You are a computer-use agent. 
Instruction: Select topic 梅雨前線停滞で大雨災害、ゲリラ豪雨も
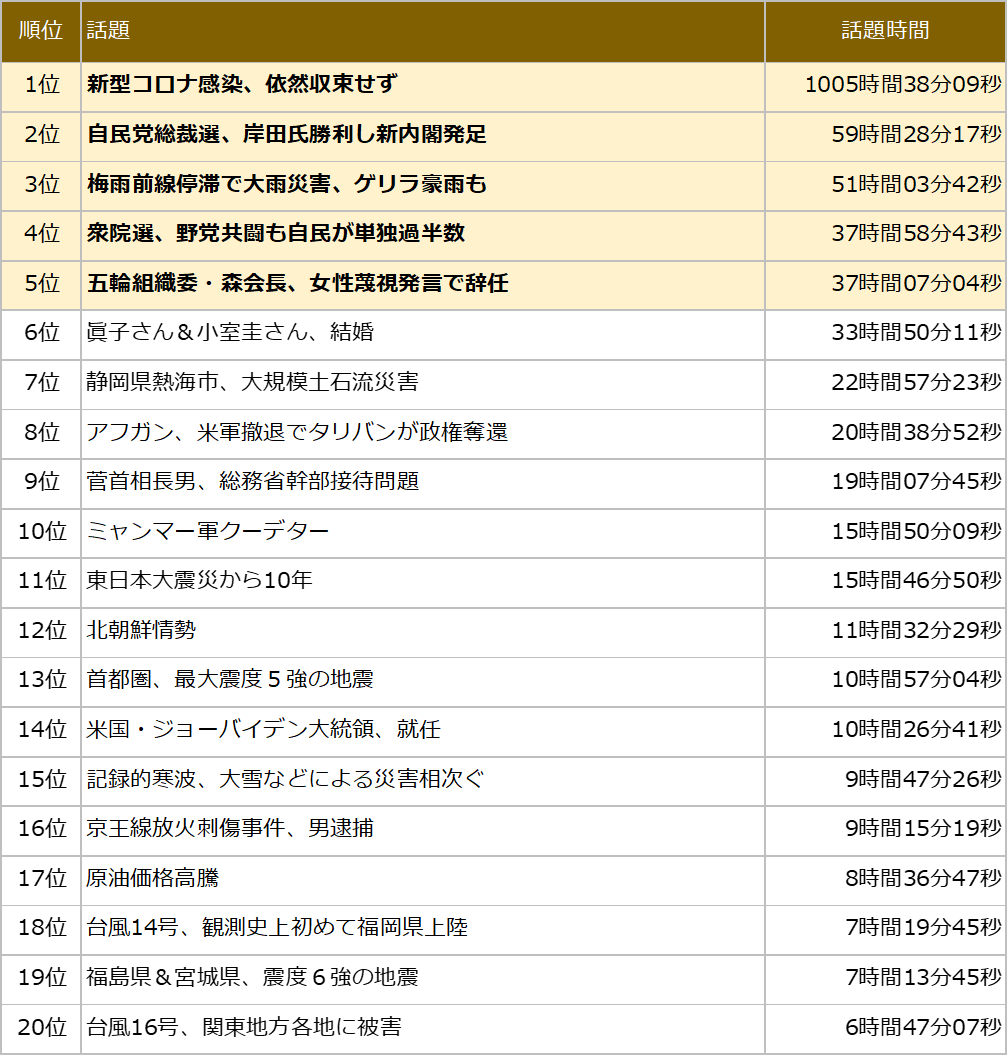click(286, 184)
